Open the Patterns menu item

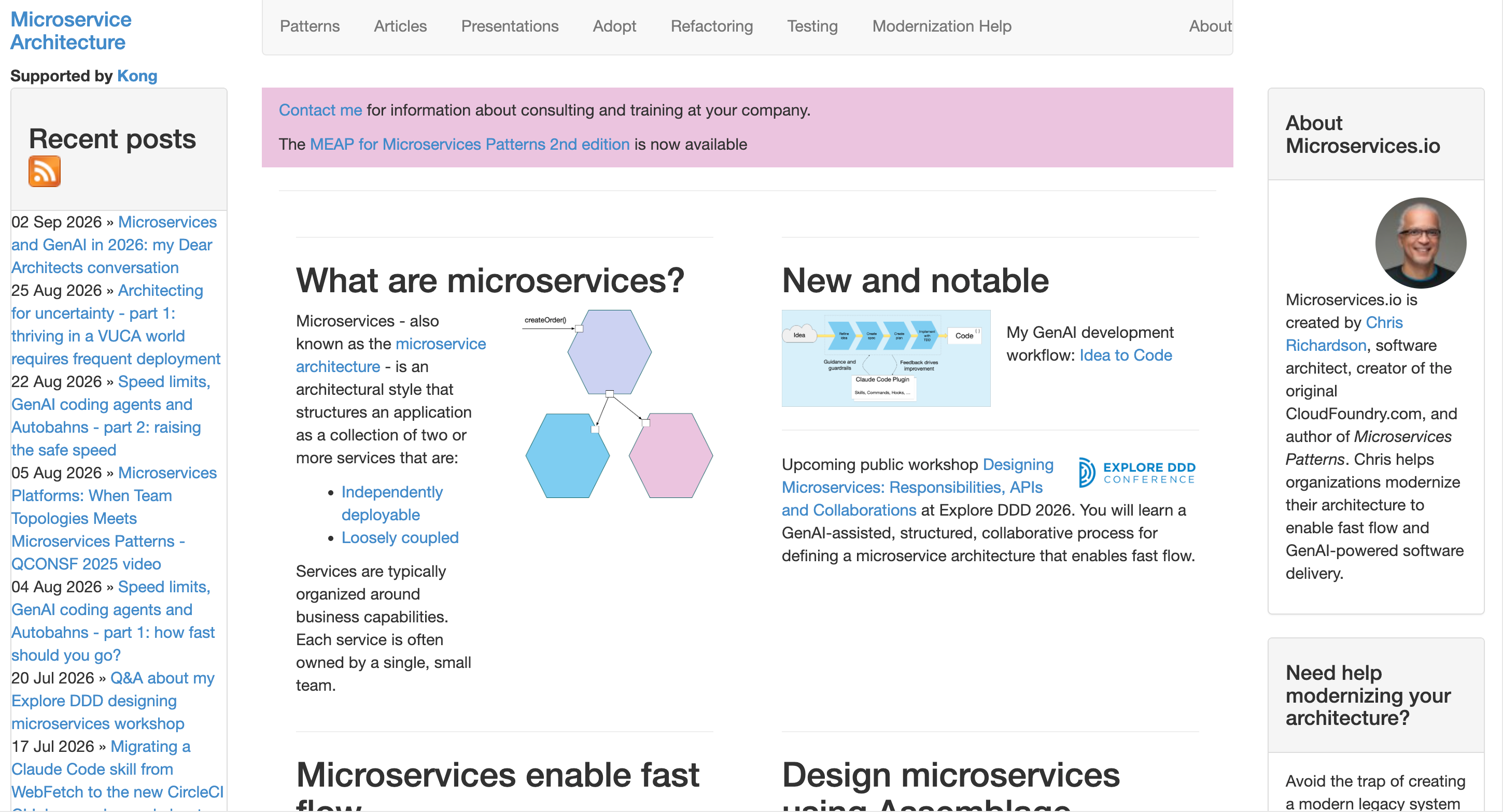point(310,26)
